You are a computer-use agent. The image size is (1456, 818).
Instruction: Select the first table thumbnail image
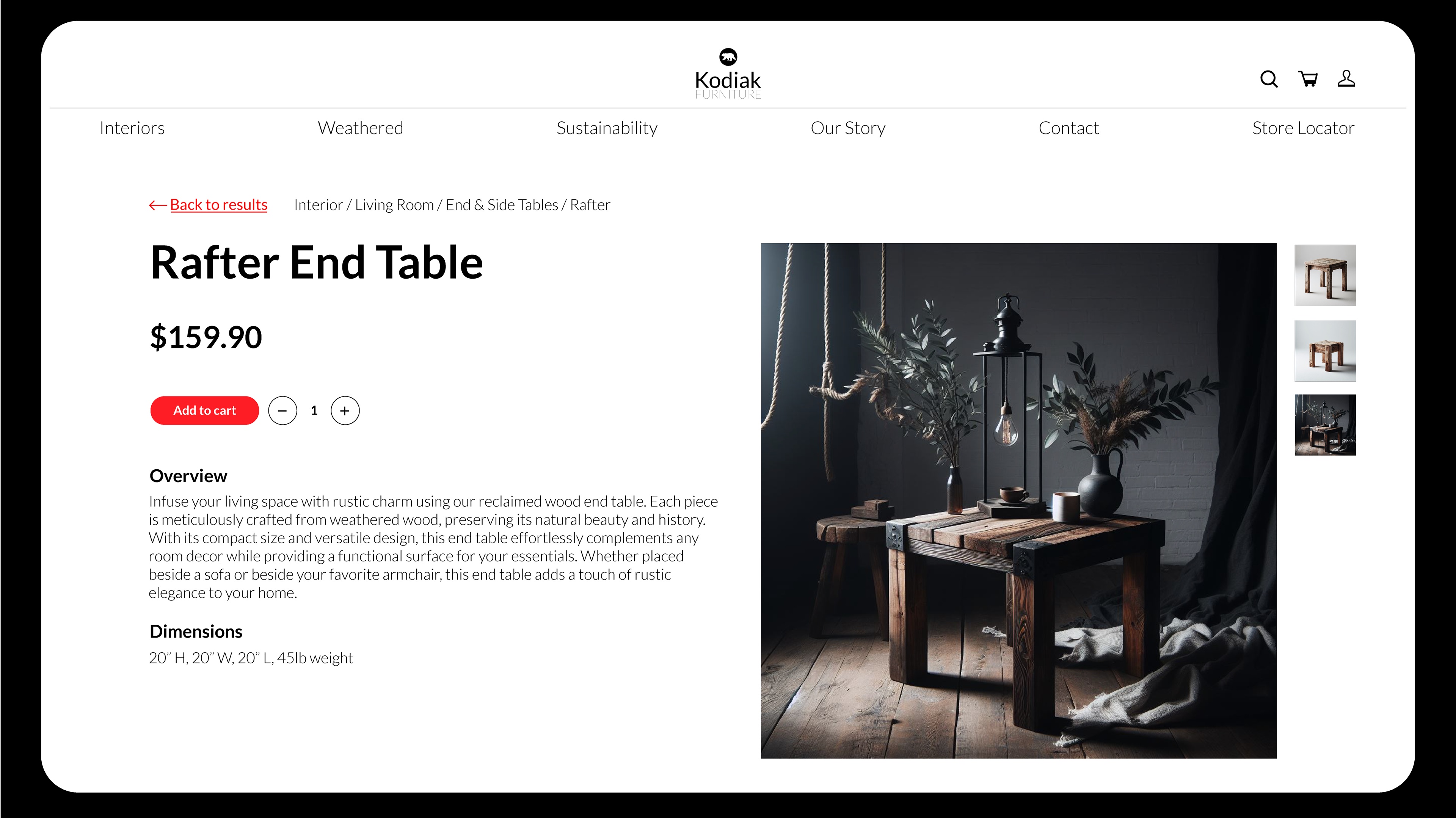pos(1325,275)
